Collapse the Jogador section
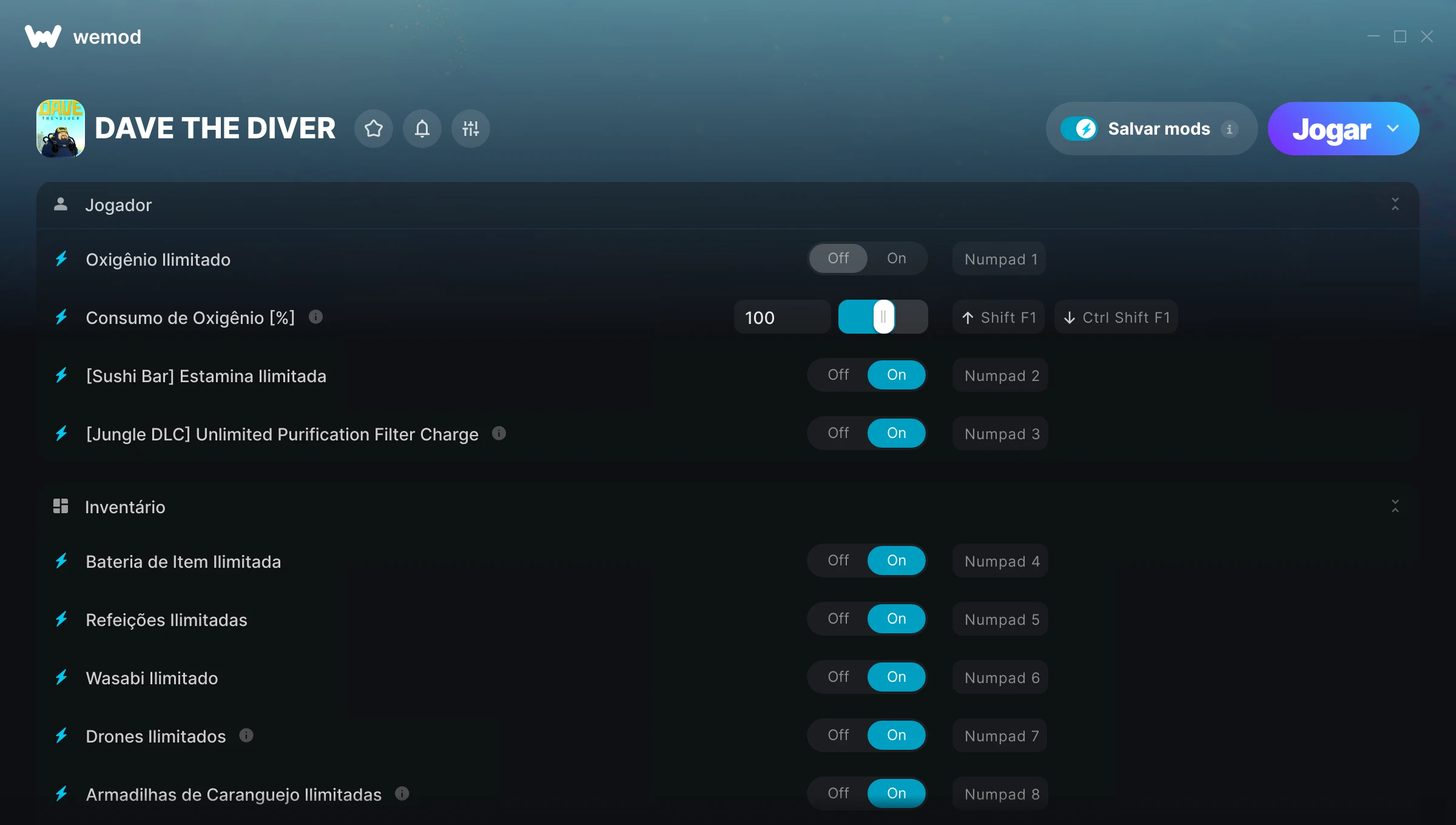 [1395, 204]
